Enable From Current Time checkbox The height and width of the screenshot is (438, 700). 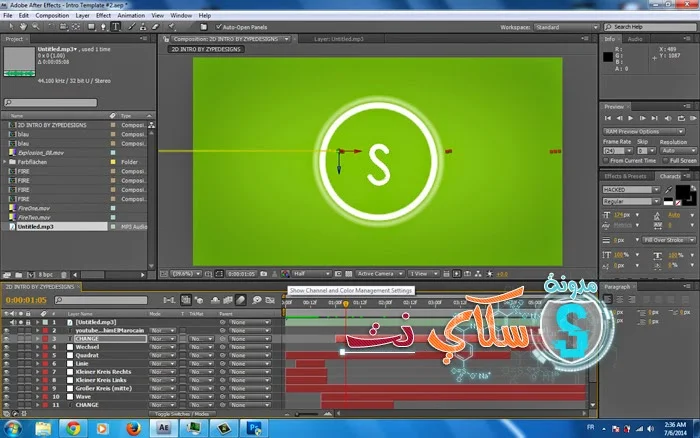pyautogui.click(x=606, y=160)
